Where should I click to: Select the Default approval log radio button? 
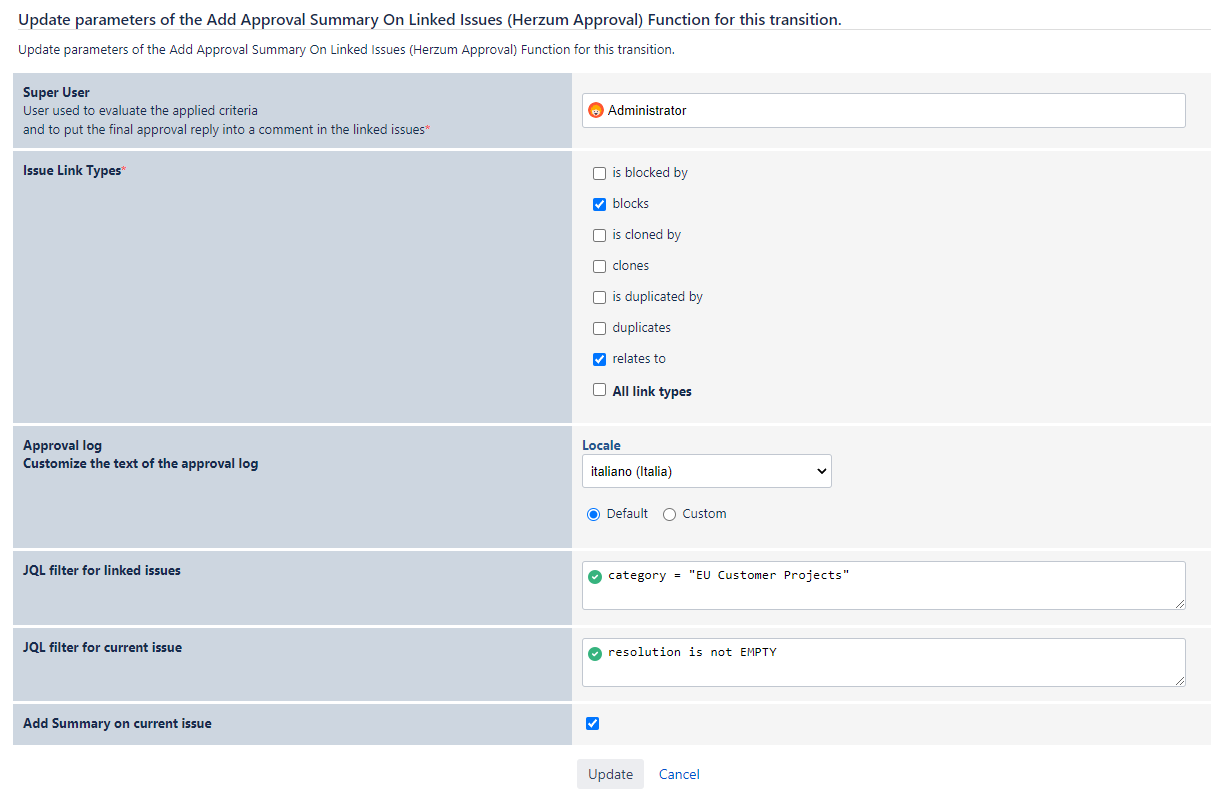click(594, 514)
